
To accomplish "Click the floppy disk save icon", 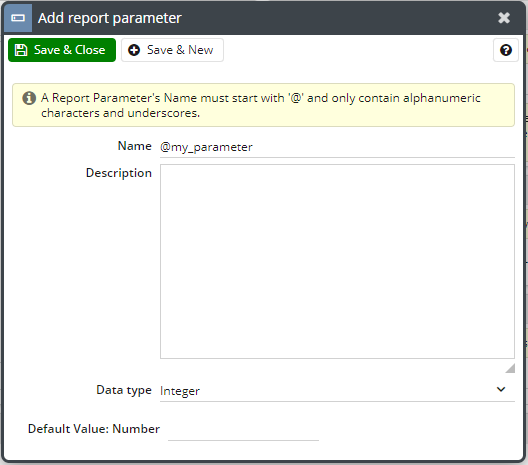I will click(x=21, y=50).
